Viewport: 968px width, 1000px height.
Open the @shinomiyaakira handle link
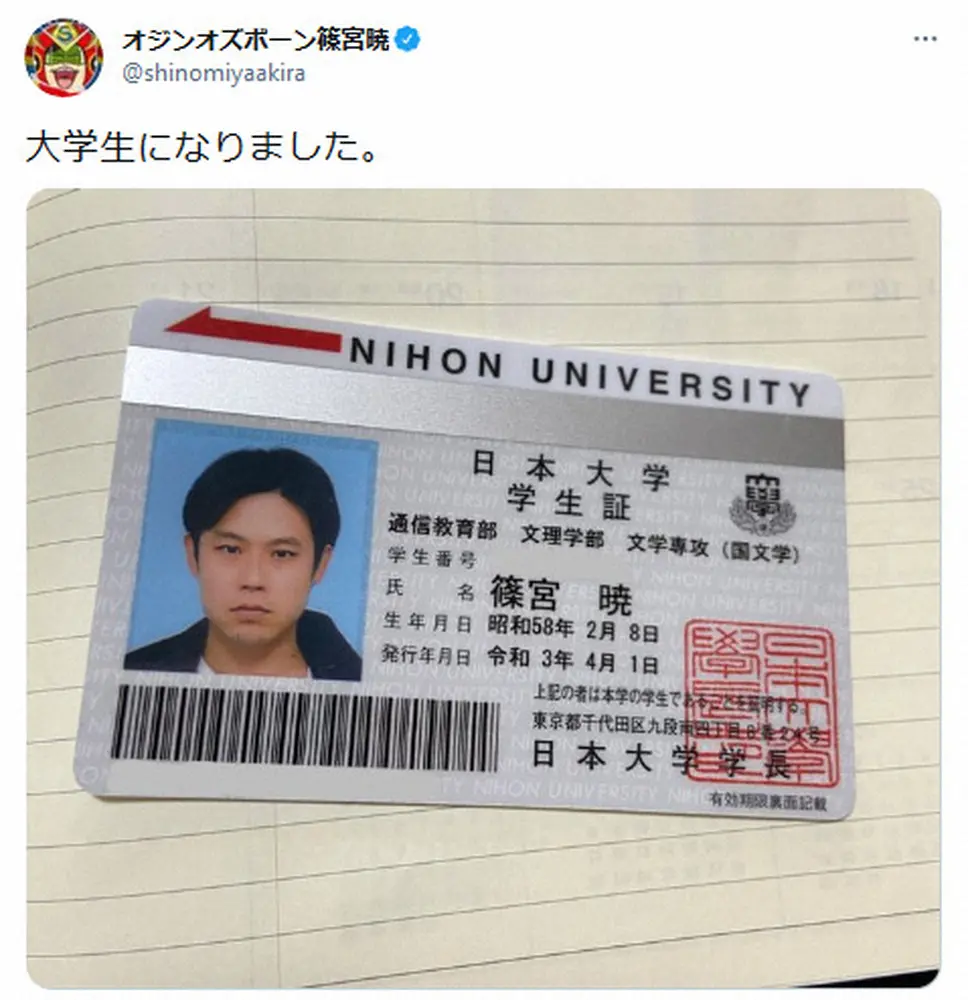(214, 73)
